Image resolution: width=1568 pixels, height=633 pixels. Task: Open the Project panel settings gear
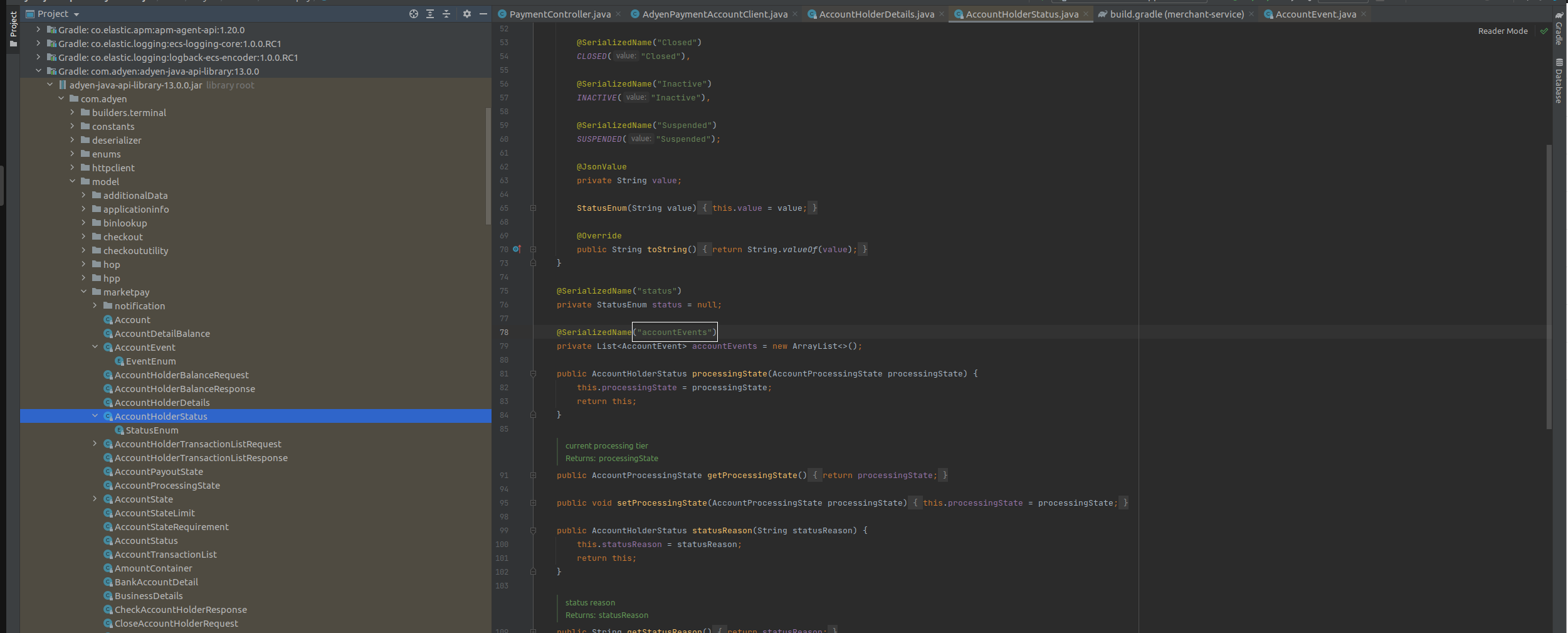pyautogui.click(x=468, y=13)
